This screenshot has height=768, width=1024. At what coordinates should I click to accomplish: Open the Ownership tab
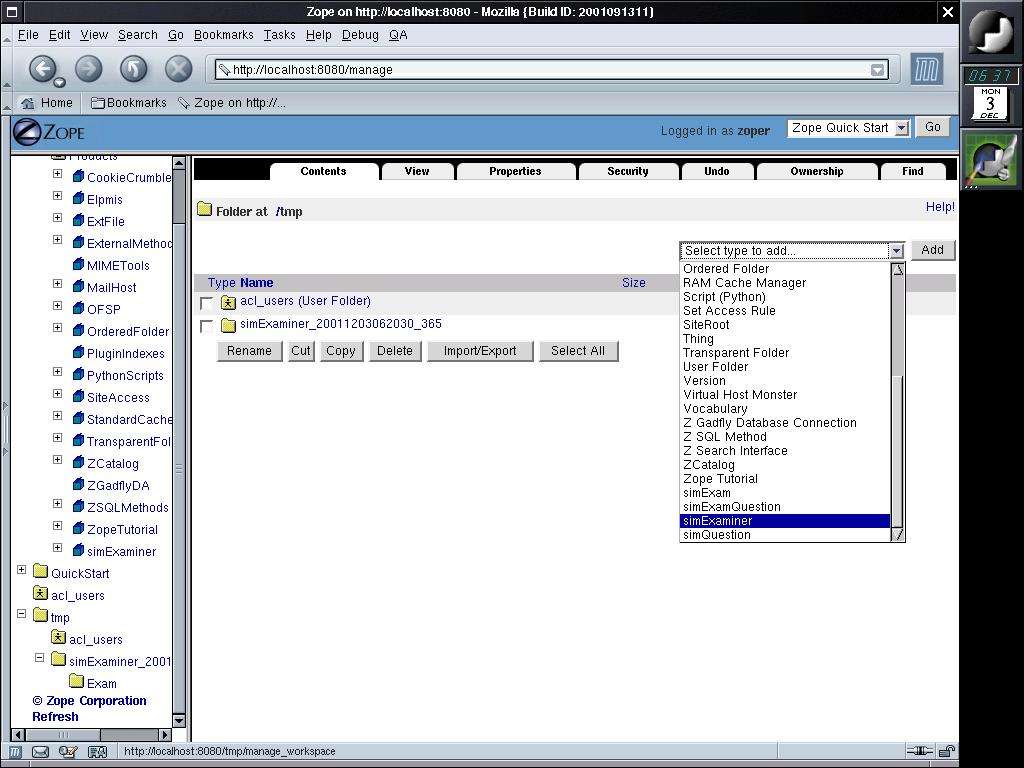pos(816,171)
